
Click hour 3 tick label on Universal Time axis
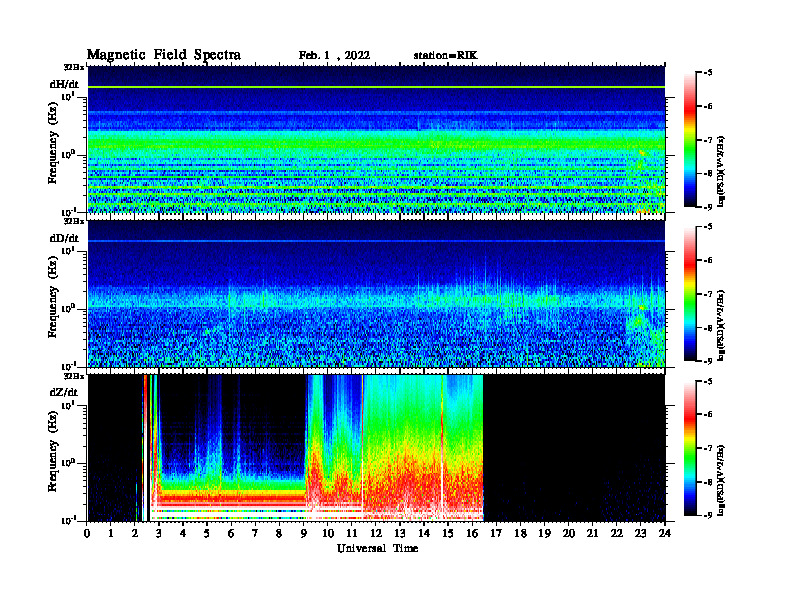159,533
